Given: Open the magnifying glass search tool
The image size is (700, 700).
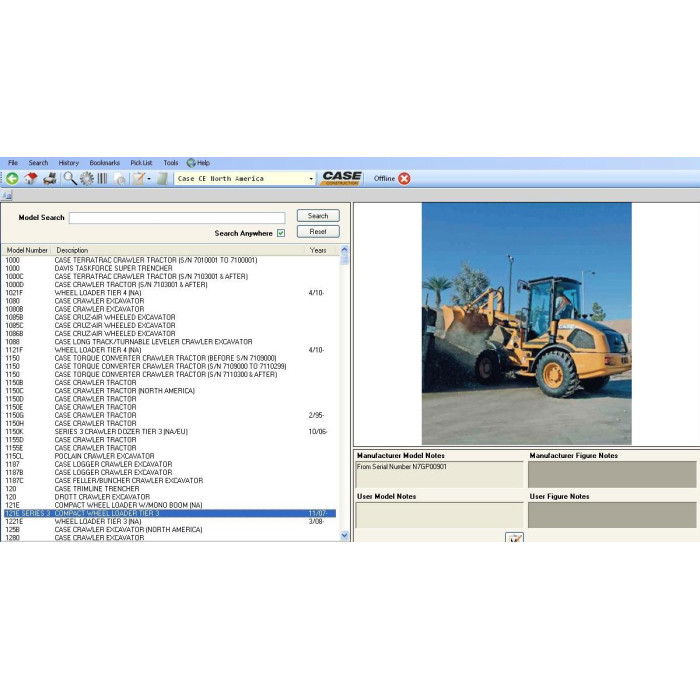Looking at the screenshot, I should (x=70, y=179).
